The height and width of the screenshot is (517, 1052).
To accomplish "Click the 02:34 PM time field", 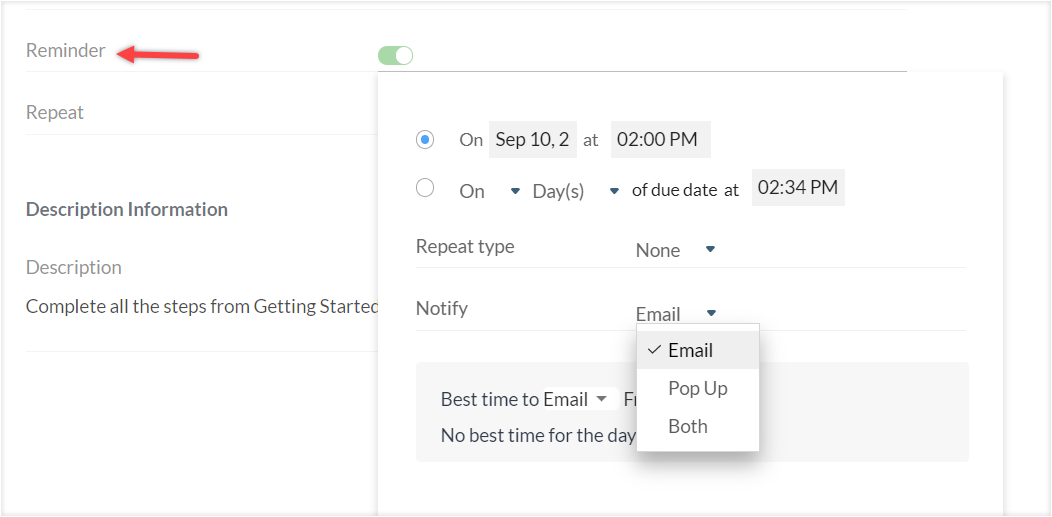I will click(x=797, y=188).
